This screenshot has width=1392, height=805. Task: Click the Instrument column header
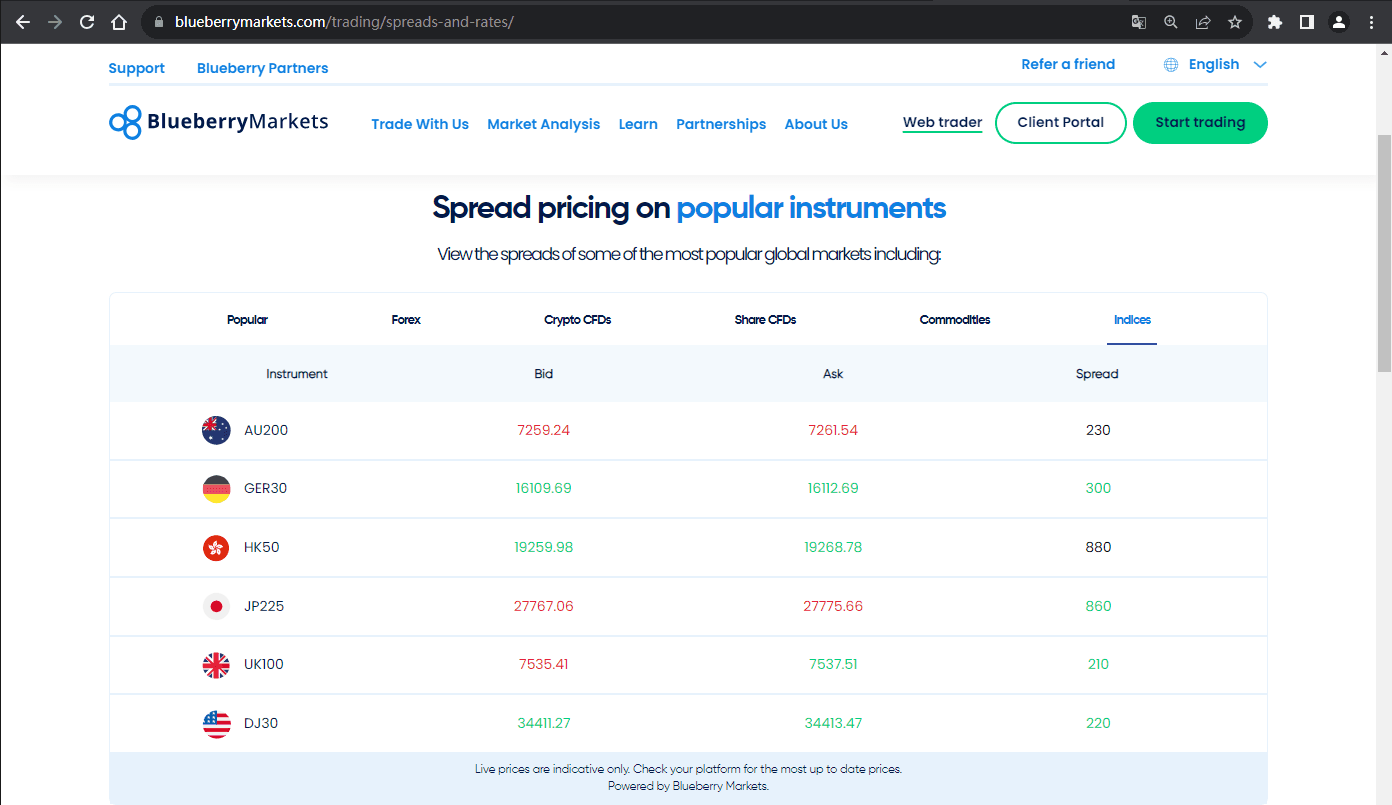297,374
